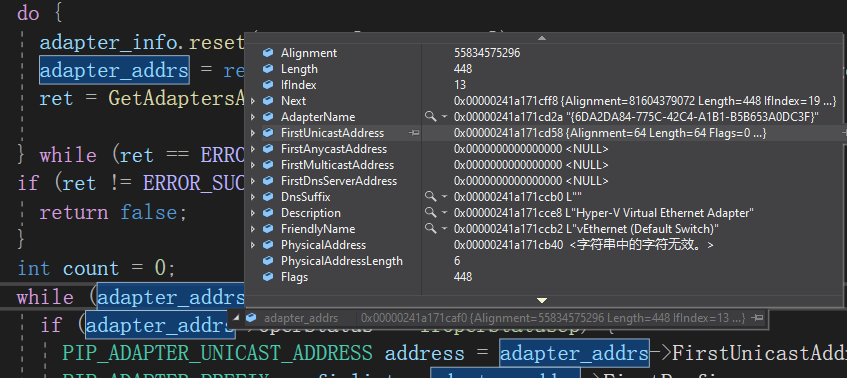The image size is (847, 378).
Task: Pin the adapter_addrs datatip to source
Action: (758, 318)
